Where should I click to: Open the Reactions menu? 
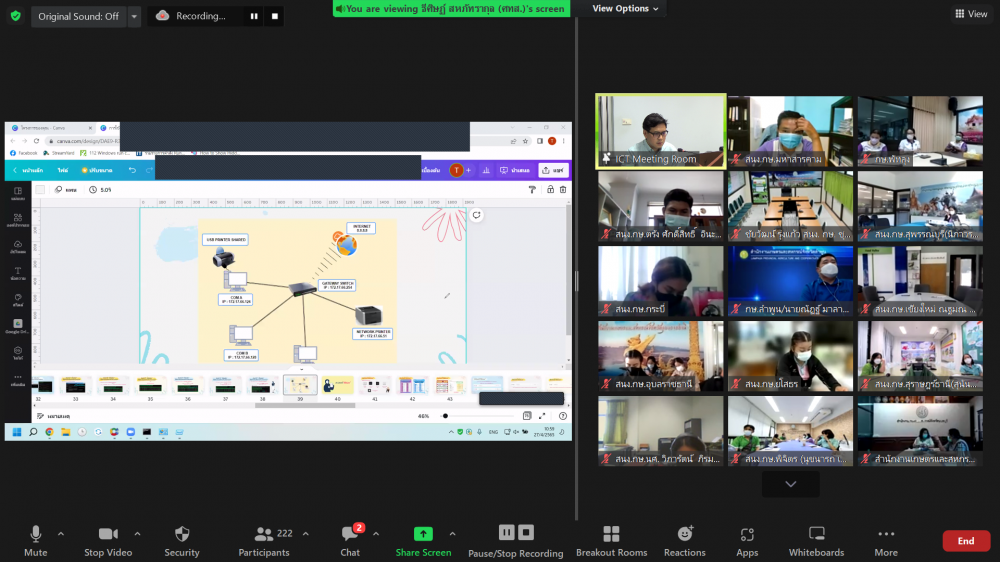(684, 535)
